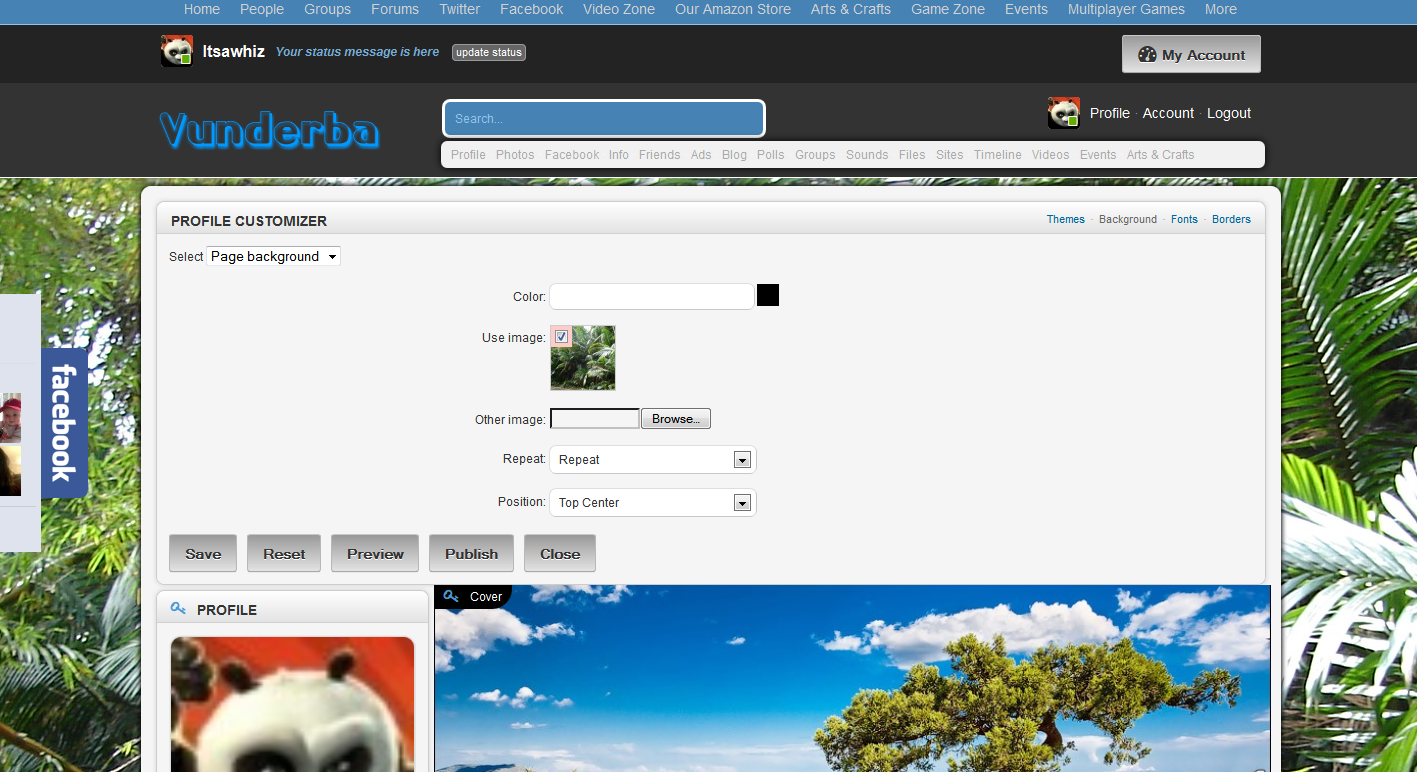The height and width of the screenshot is (772, 1417).
Task: Log out using the Logout link
Action: pos(1229,113)
